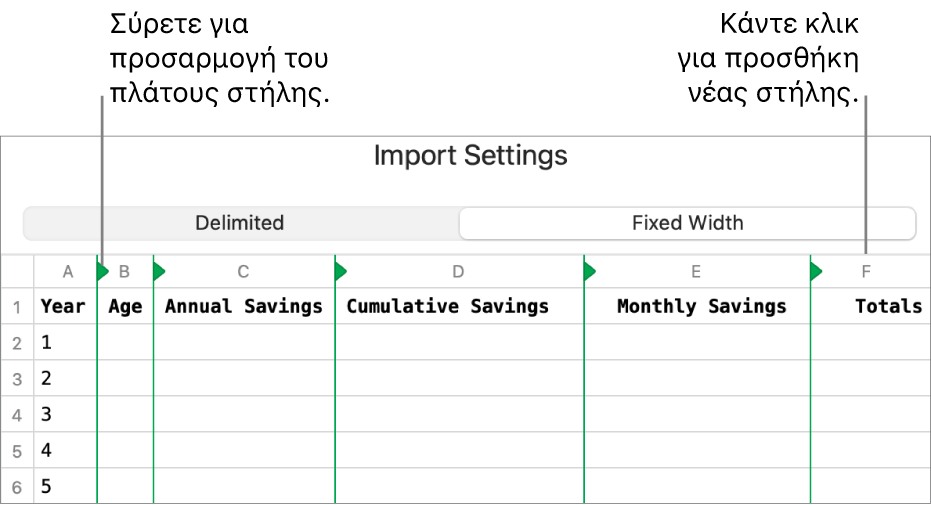Select the column D header
This screenshot has width=931, height=505.
tap(458, 271)
